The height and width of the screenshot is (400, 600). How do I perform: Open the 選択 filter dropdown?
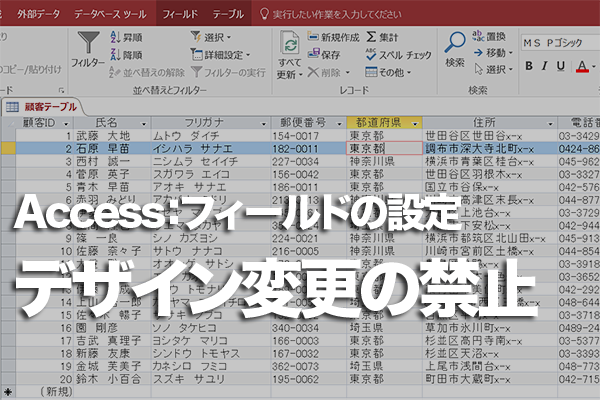(211, 37)
